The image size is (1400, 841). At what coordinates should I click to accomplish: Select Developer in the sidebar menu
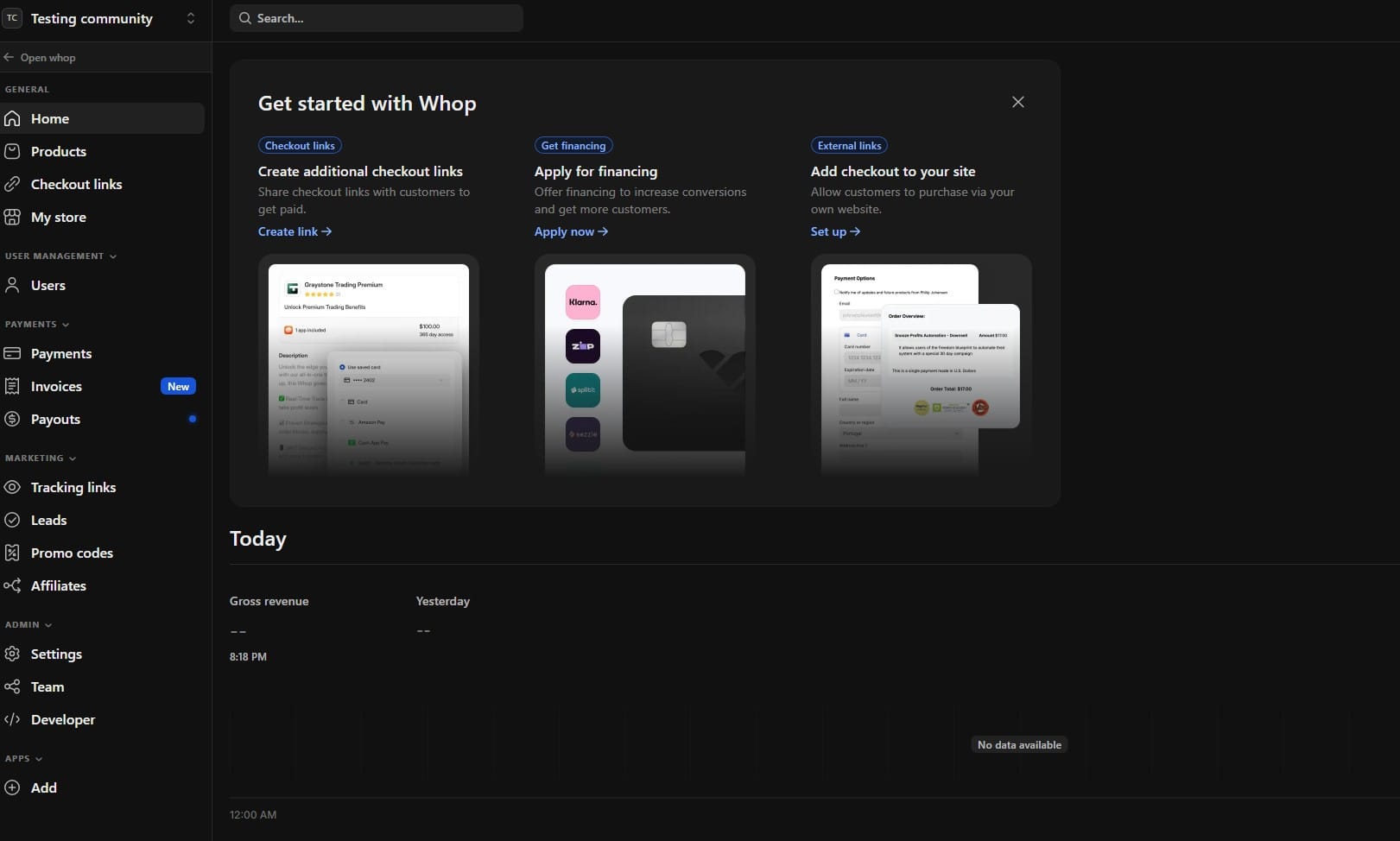(x=63, y=719)
